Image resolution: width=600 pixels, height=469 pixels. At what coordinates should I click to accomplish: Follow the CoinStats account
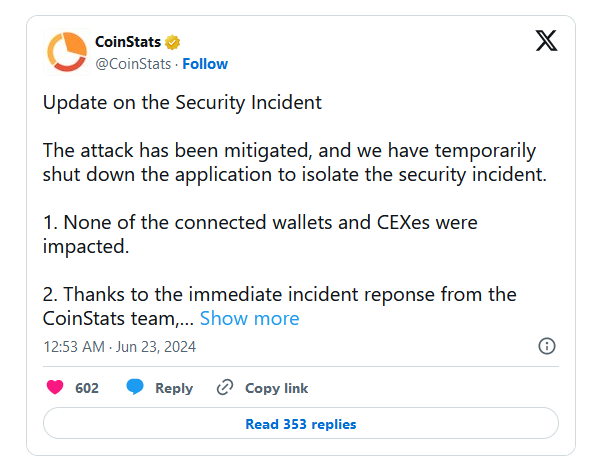205,63
